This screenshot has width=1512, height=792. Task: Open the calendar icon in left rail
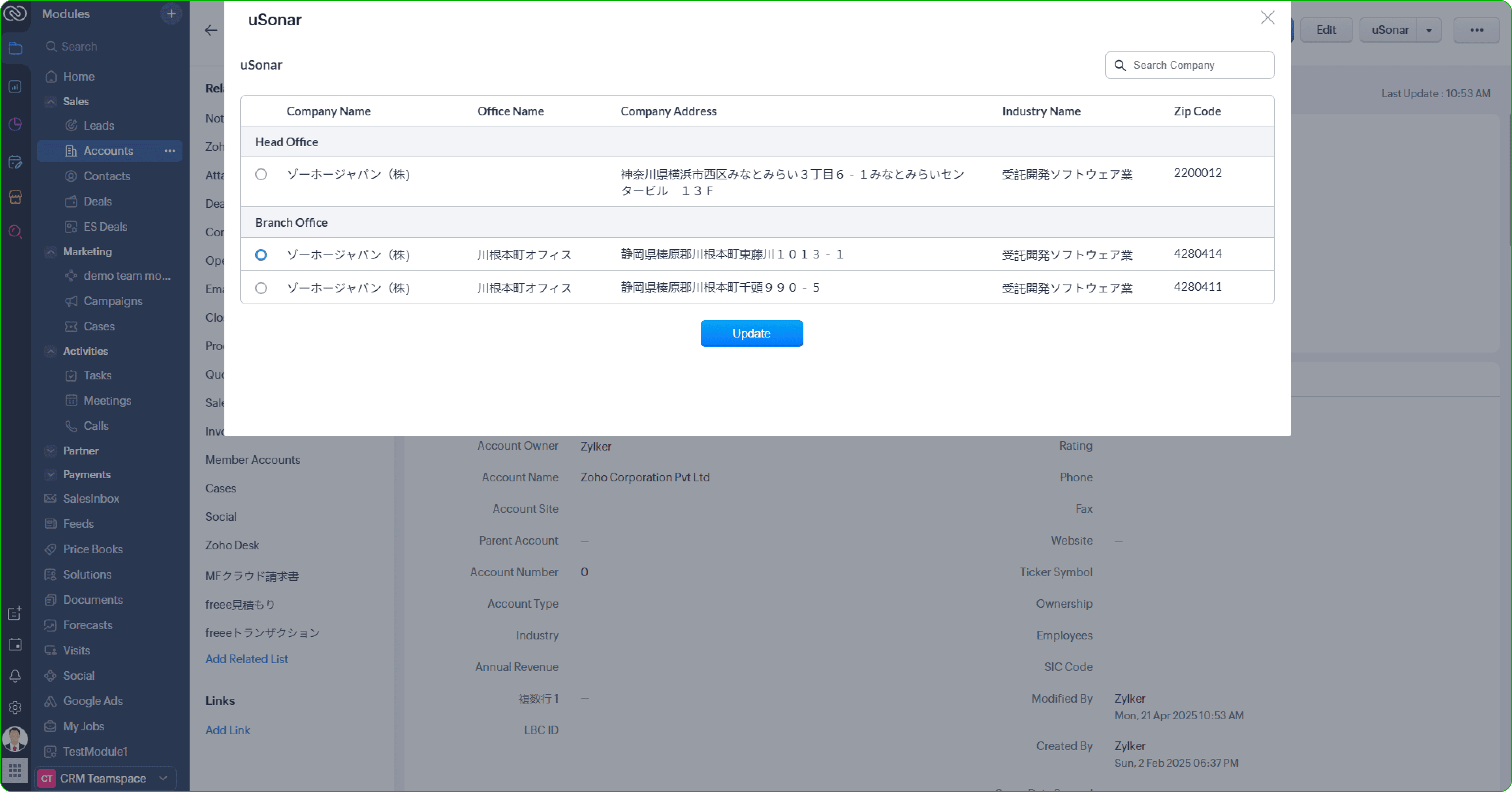tap(15, 644)
